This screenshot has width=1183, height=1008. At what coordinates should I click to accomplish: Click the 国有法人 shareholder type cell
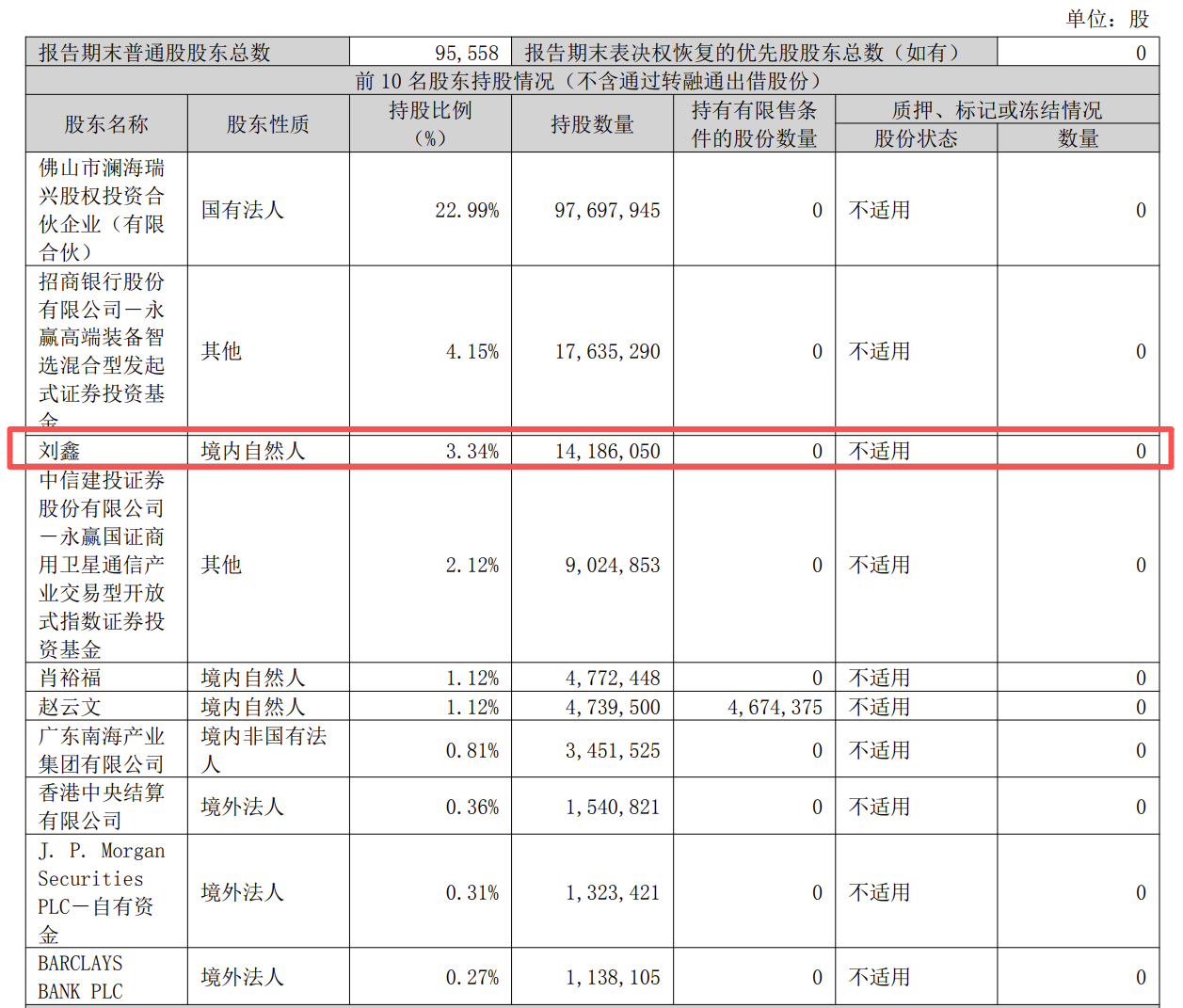click(242, 210)
